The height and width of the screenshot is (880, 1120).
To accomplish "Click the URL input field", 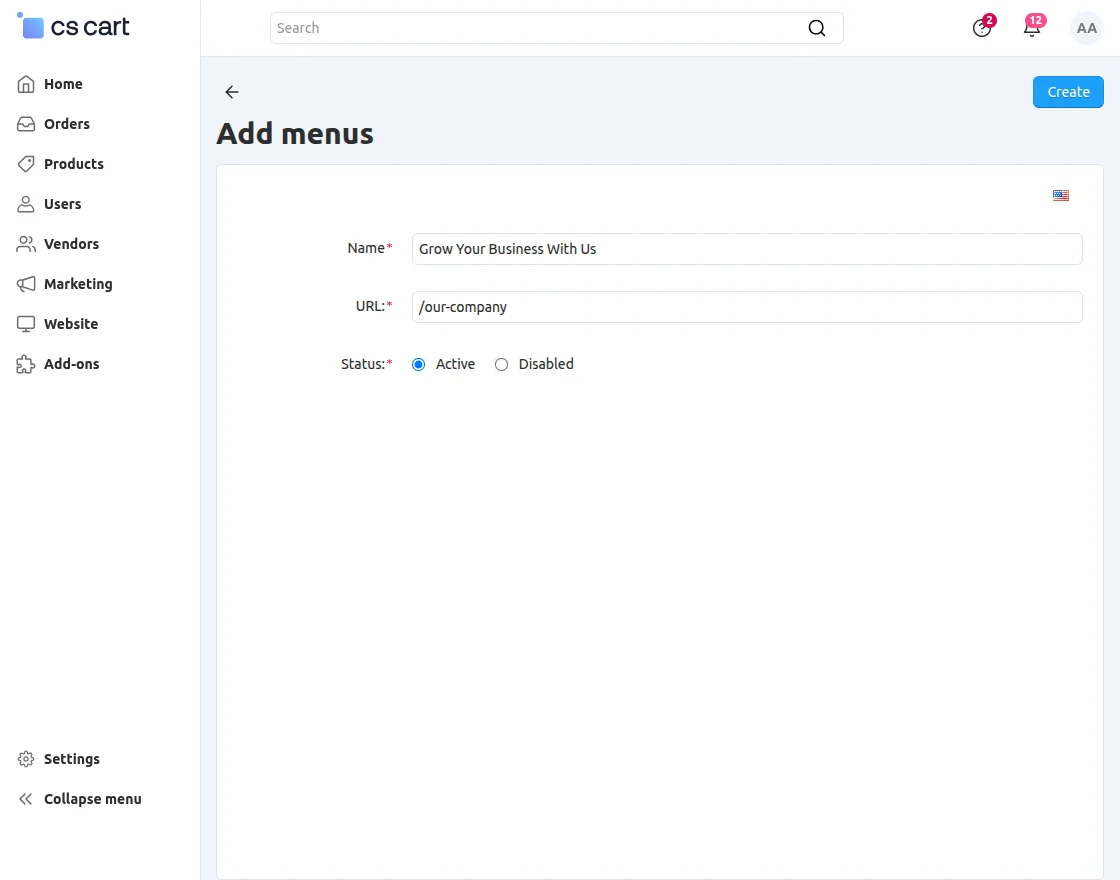I will 747,306.
